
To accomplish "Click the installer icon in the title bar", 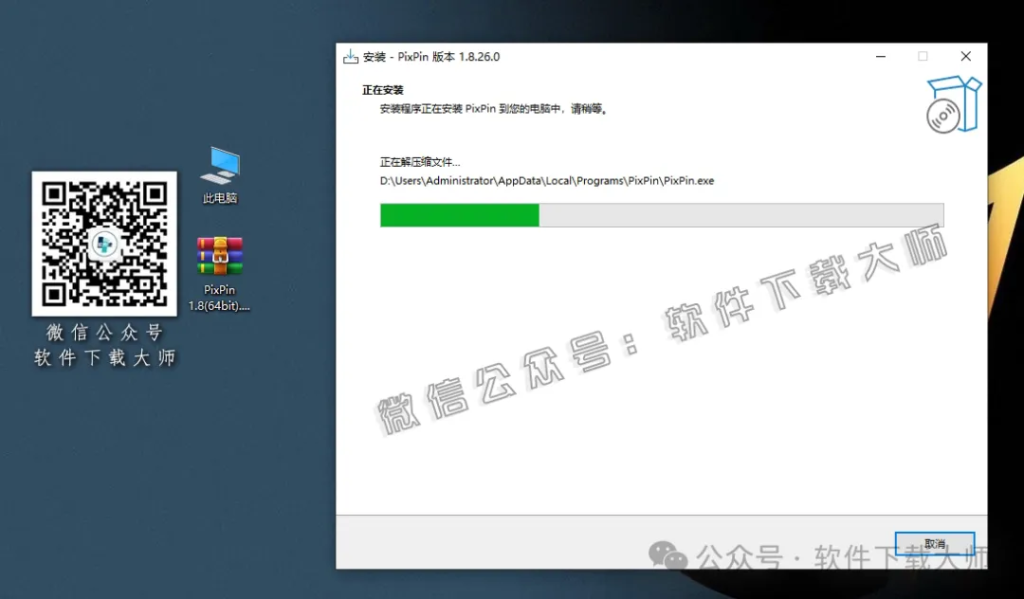I will [x=350, y=57].
